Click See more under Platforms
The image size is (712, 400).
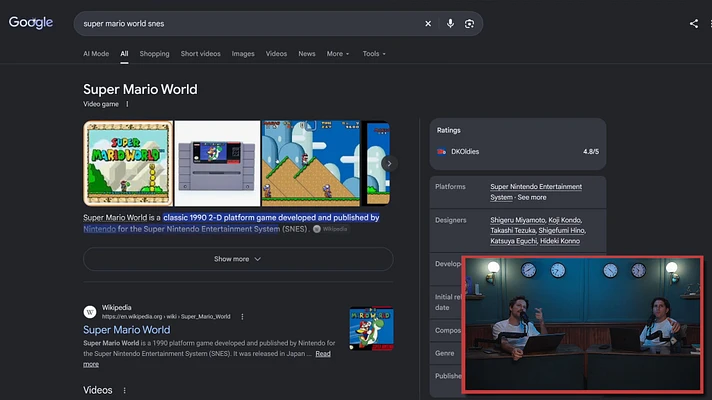coord(532,198)
